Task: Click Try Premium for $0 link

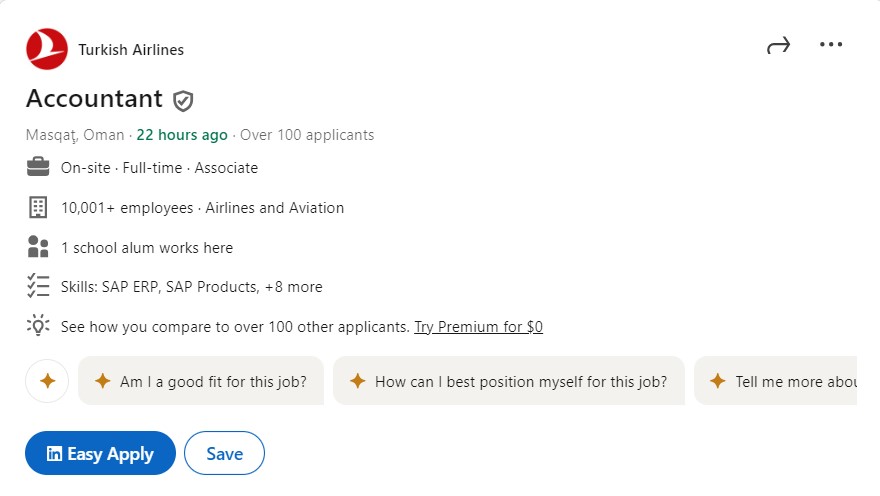Action: point(478,327)
